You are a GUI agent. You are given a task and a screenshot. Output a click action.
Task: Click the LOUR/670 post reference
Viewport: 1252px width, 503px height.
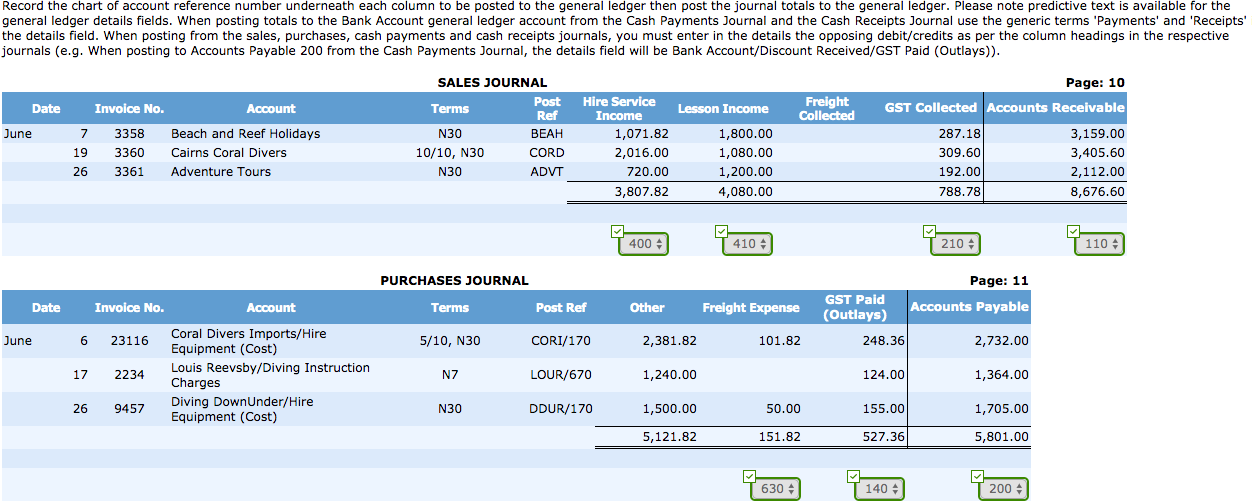pos(561,375)
